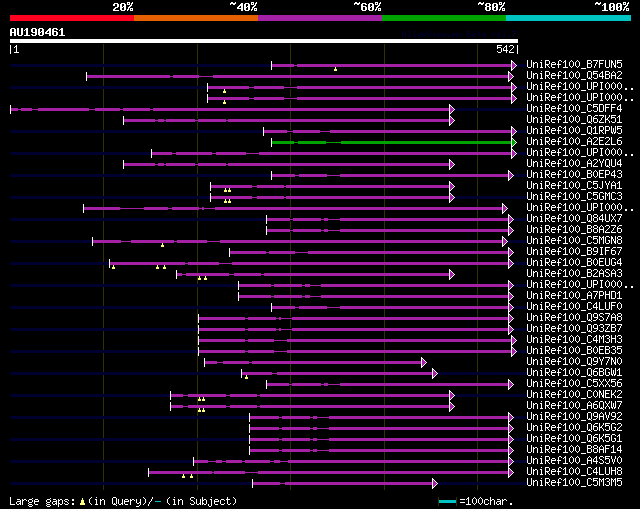Select UniRef100_A2YQU4 label
The height and width of the screenshot is (509, 640).
[574, 164]
